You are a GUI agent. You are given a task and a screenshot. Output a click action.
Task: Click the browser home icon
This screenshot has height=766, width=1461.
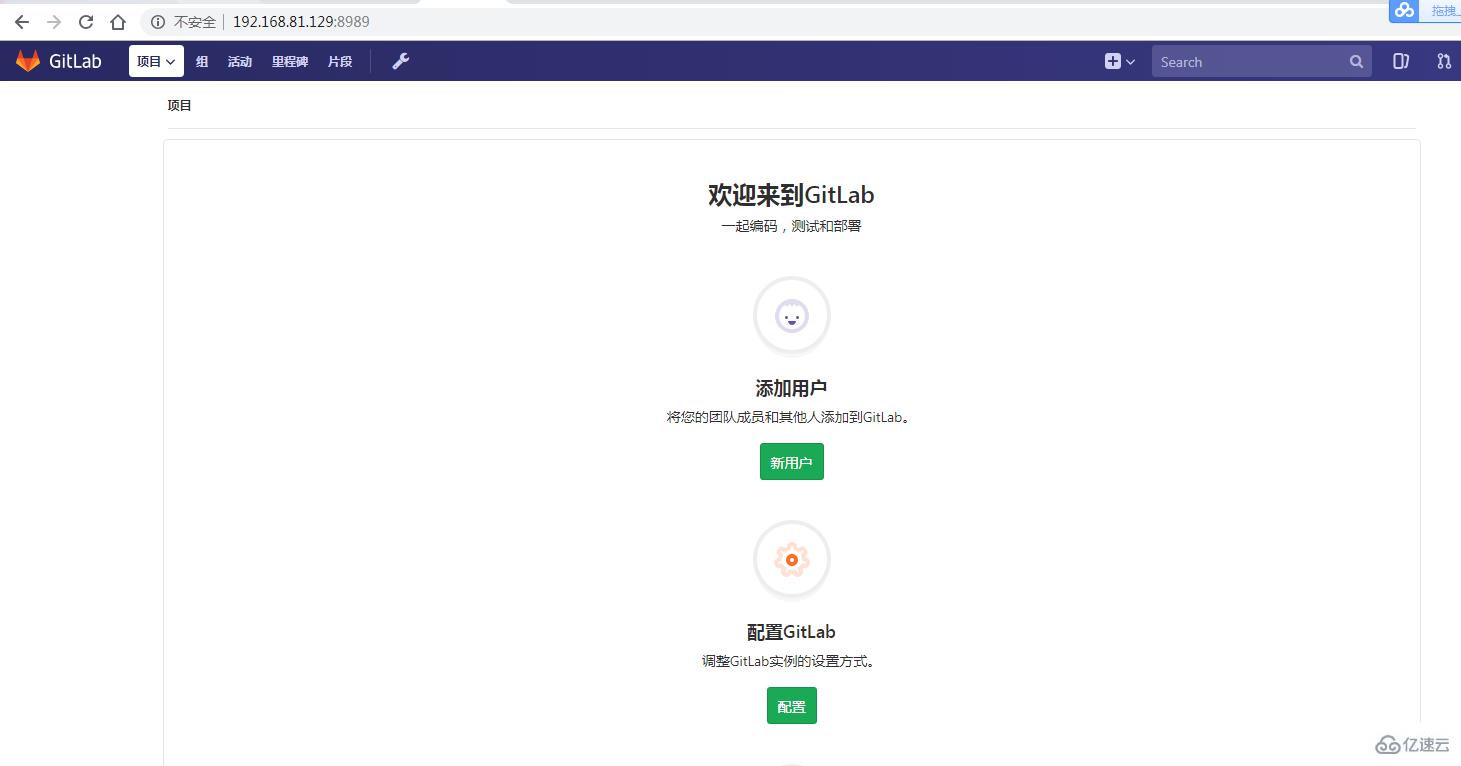point(118,21)
